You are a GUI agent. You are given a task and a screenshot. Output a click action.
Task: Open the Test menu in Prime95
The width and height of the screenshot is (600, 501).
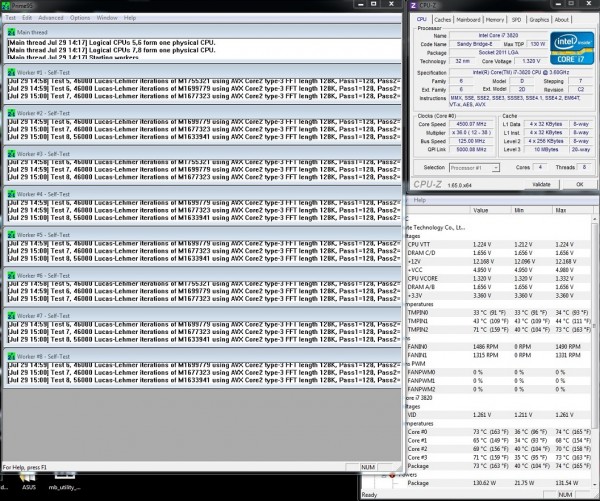(x=10, y=18)
